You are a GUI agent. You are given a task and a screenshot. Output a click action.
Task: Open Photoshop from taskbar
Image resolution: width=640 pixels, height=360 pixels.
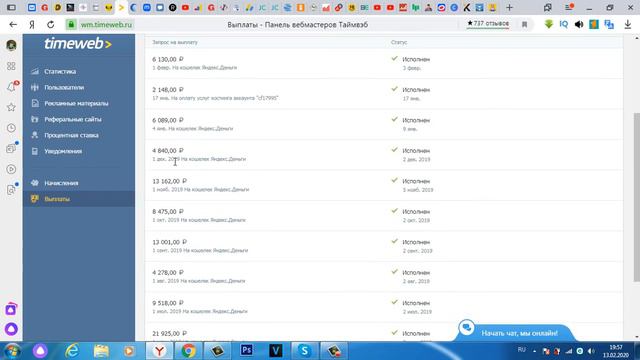coord(247,351)
